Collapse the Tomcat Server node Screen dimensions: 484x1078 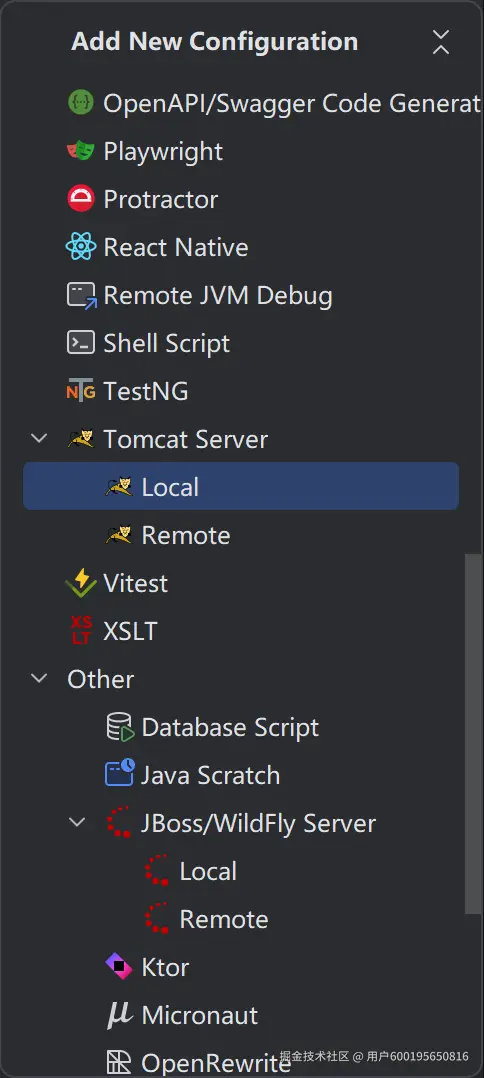pos(40,438)
